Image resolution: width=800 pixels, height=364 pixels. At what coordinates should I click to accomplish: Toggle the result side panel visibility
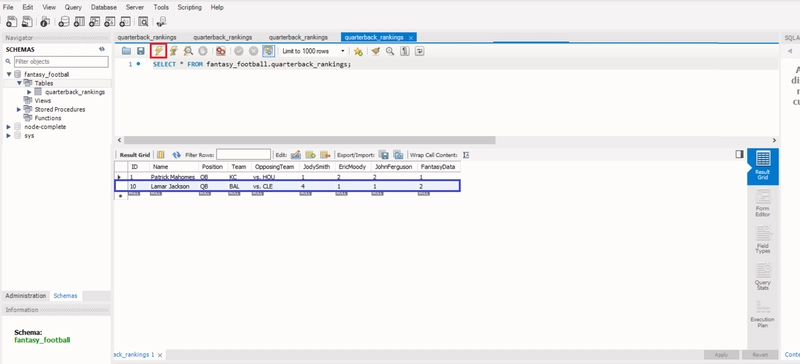point(739,154)
